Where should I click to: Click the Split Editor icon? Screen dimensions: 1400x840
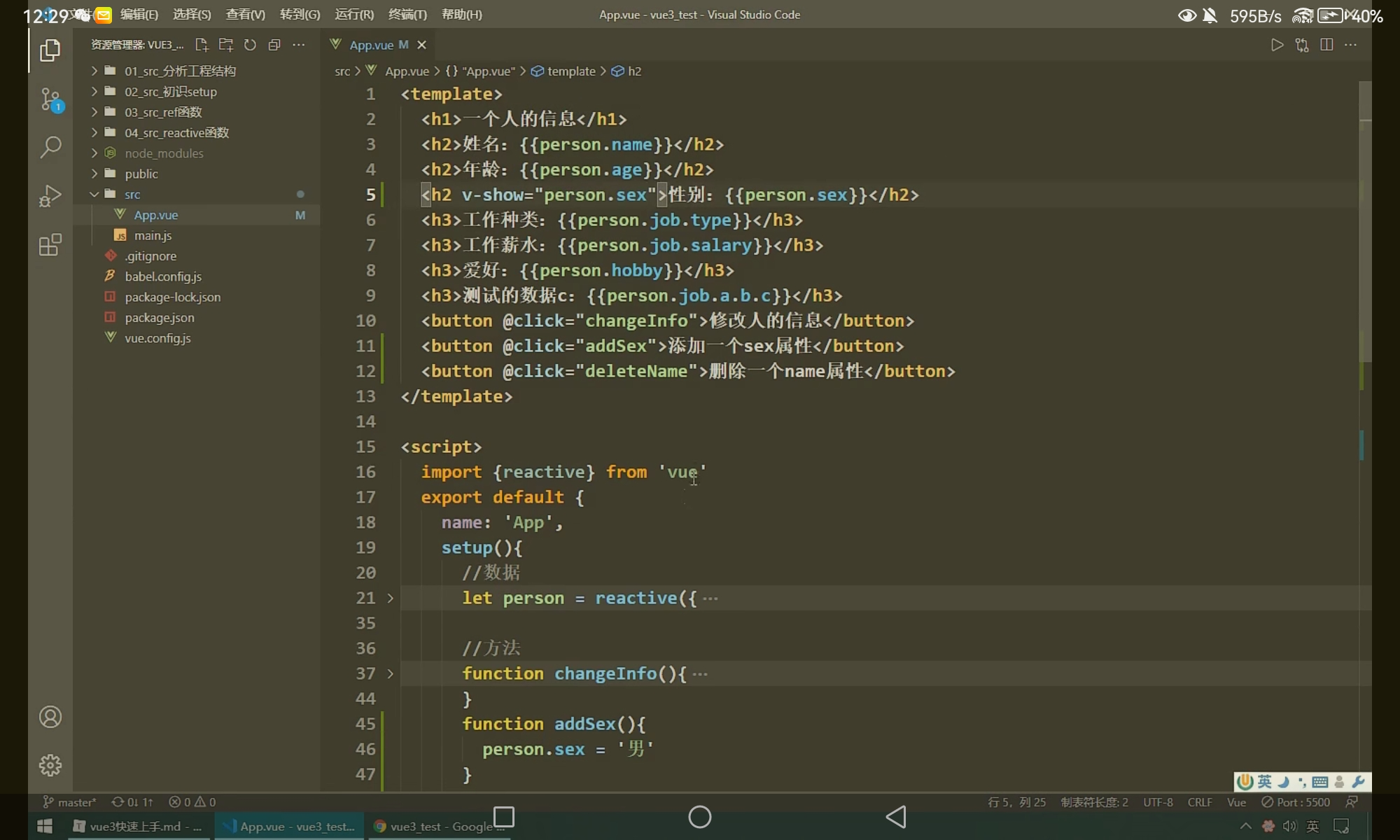[x=1326, y=45]
